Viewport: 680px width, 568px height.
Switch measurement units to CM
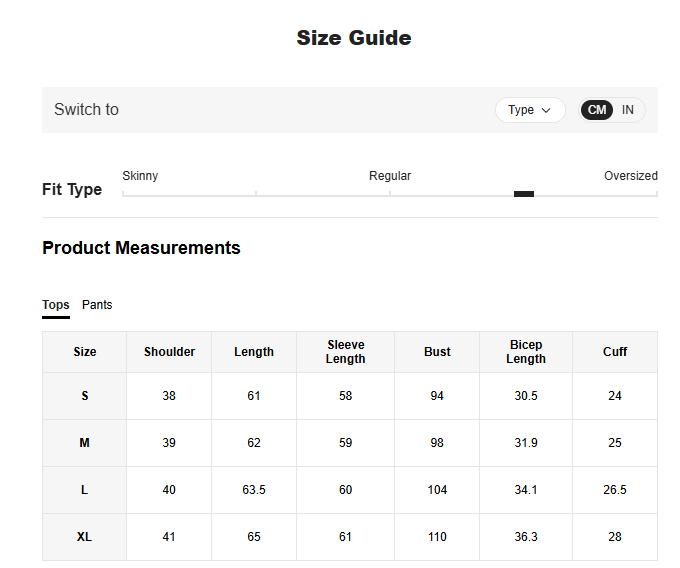(597, 110)
